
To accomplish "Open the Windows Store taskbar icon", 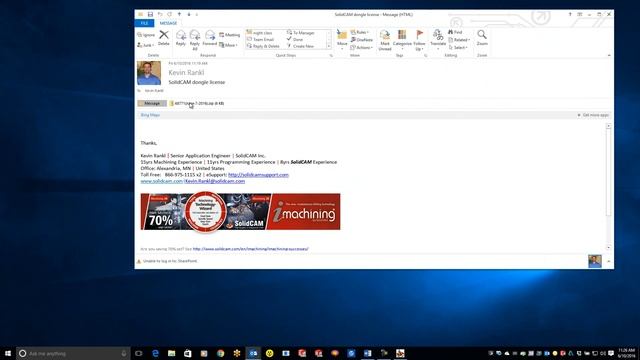I will tap(188, 353).
